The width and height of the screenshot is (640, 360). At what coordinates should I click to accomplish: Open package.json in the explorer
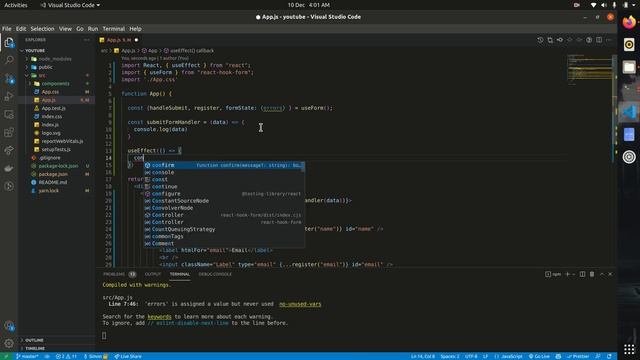coord(53,174)
